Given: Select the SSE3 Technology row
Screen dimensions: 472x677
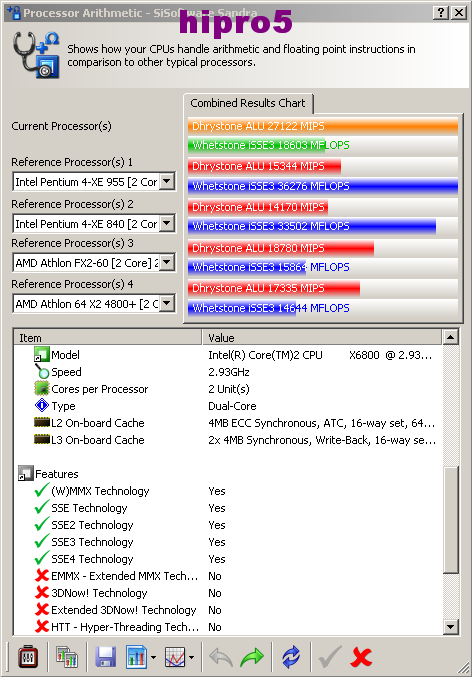Looking at the screenshot, I should [228, 541].
